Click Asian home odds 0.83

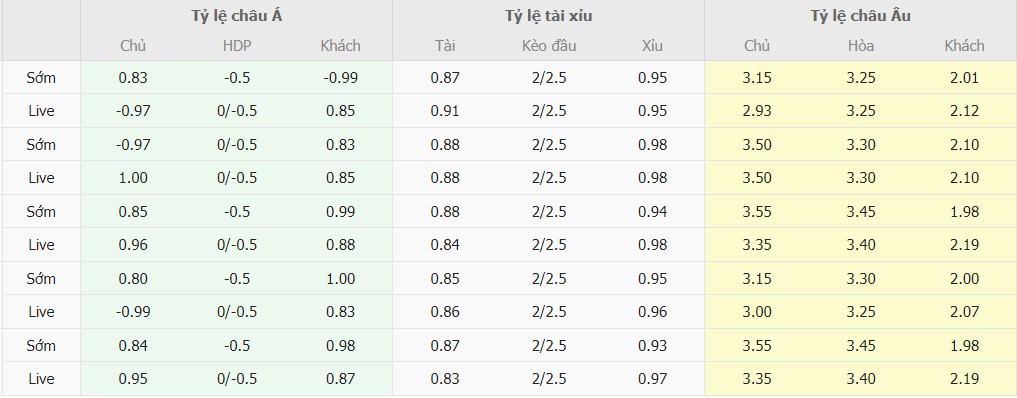(133, 78)
